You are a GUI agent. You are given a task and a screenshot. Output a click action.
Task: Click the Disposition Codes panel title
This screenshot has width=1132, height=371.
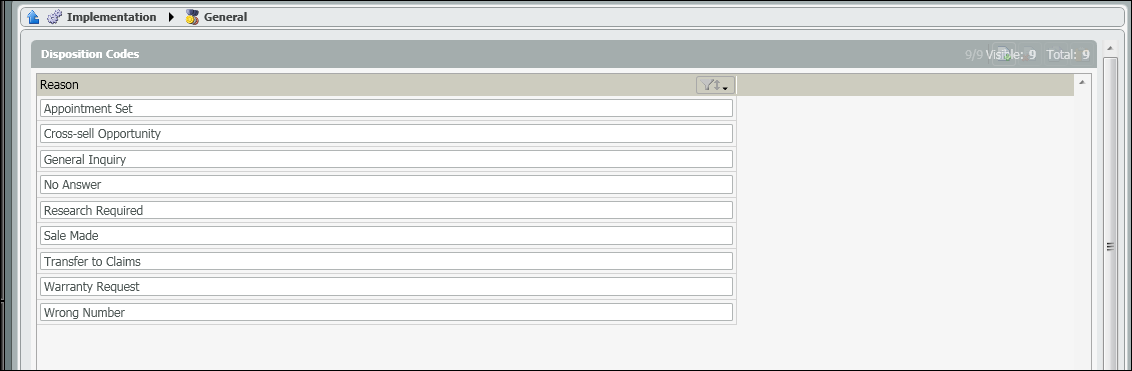pos(90,54)
